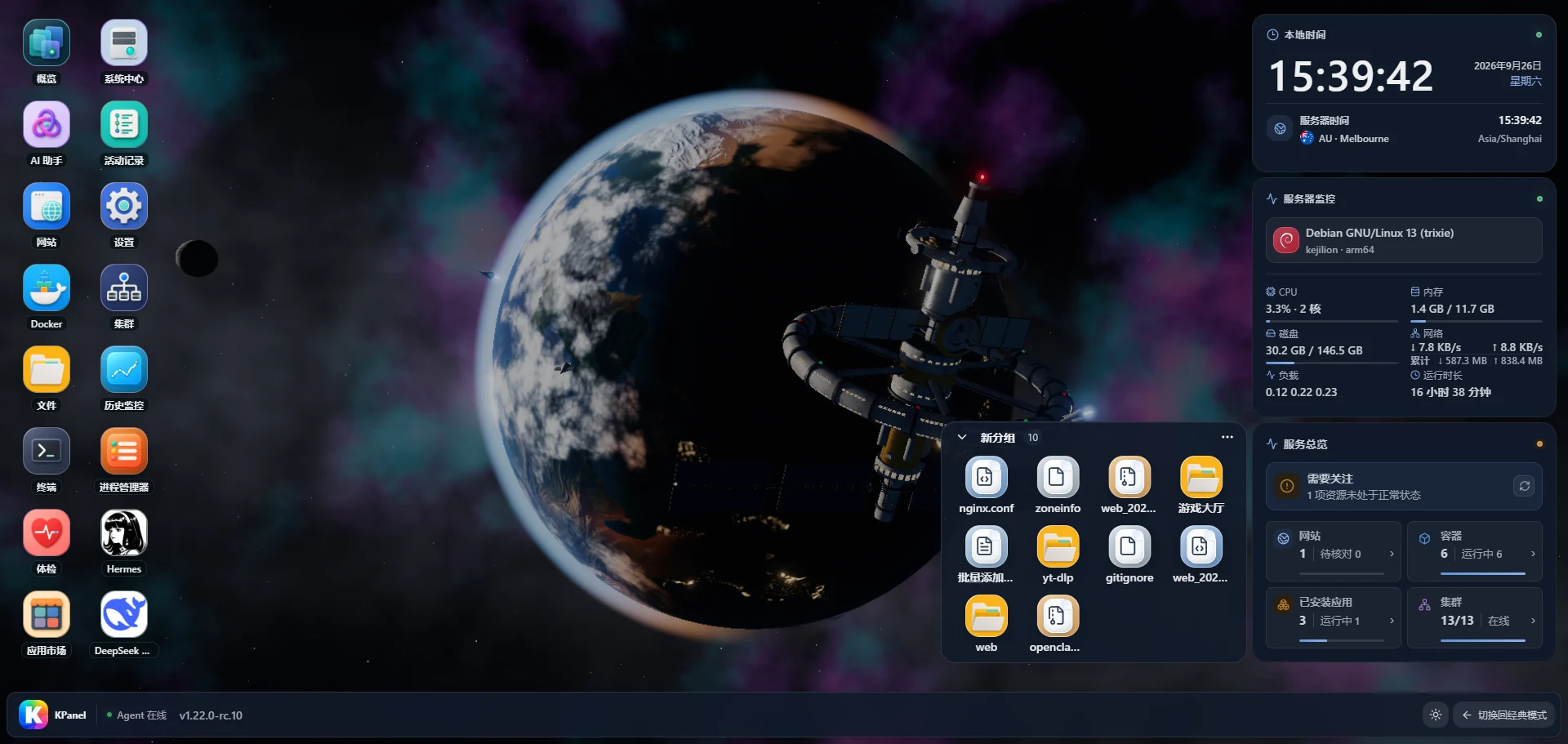The height and width of the screenshot is (744, 1568).
Task: Expand the 网站 service card arrow
Action: [1392, 554]
